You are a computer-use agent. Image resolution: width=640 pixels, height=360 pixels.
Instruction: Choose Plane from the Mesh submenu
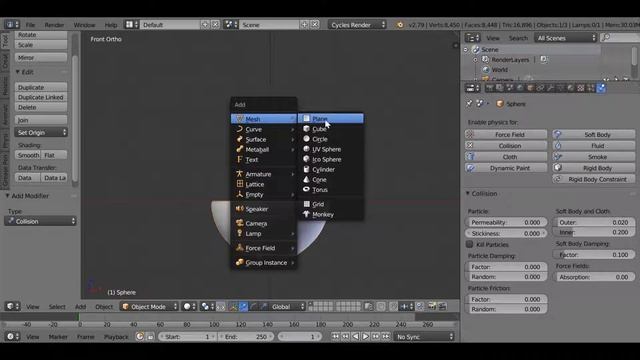[x=331, y=119]
